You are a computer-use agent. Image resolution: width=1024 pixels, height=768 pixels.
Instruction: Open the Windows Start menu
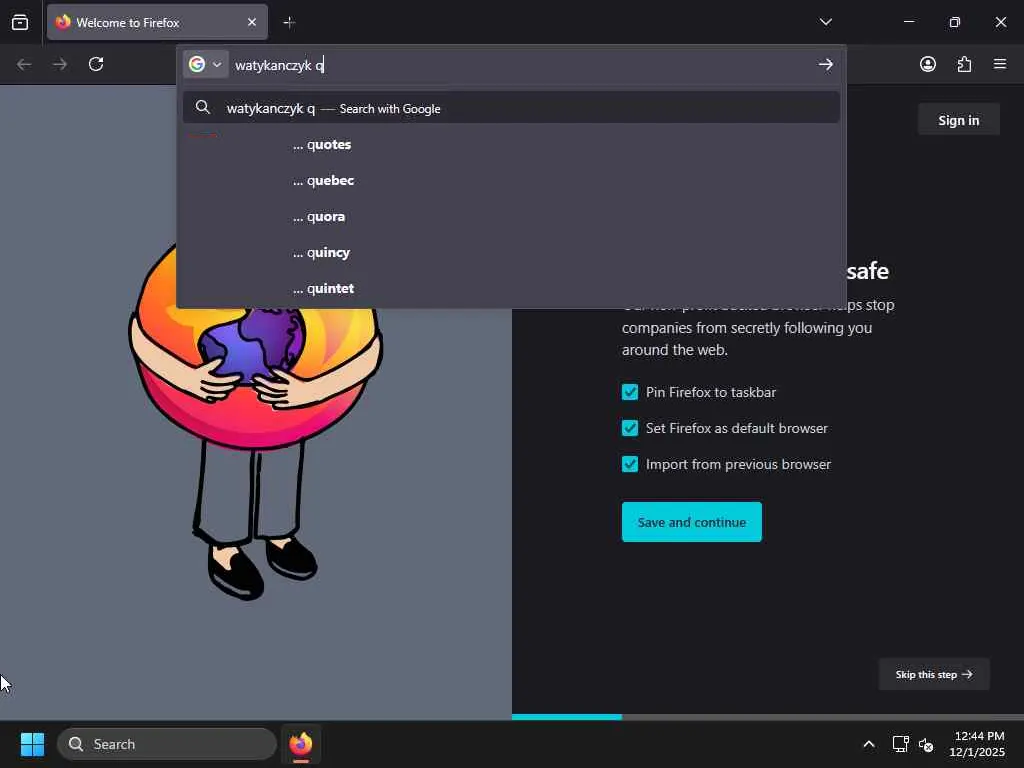click(x=32, y=744)
